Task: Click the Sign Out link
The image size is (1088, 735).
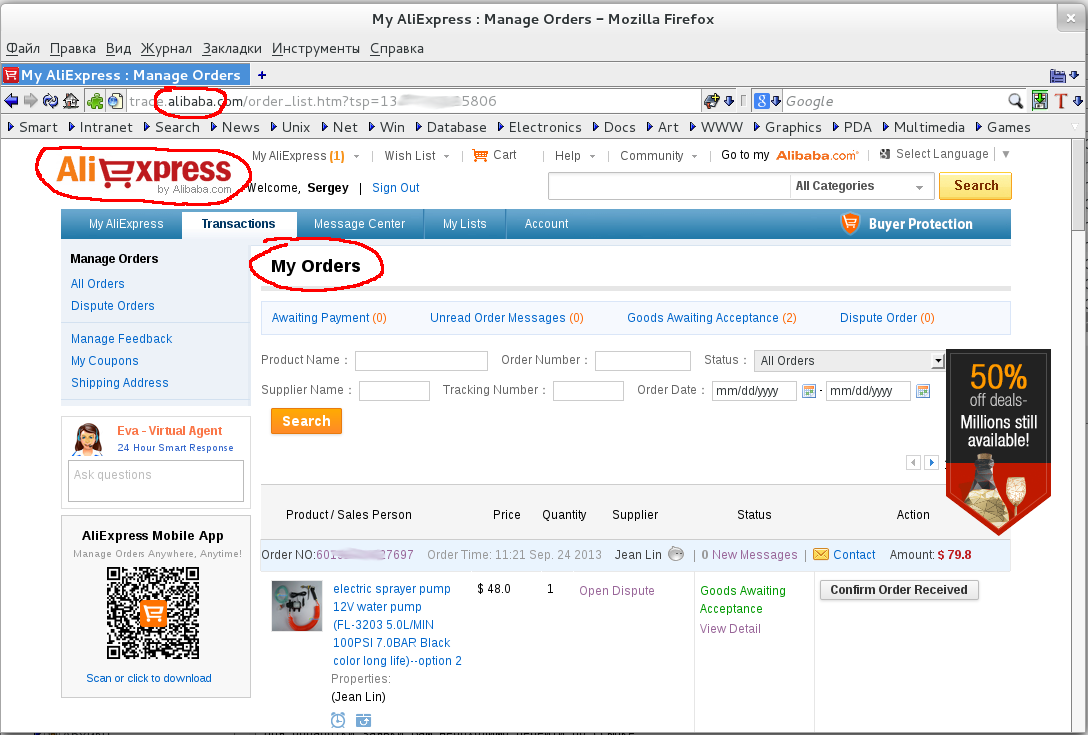Action: point(396,188)
